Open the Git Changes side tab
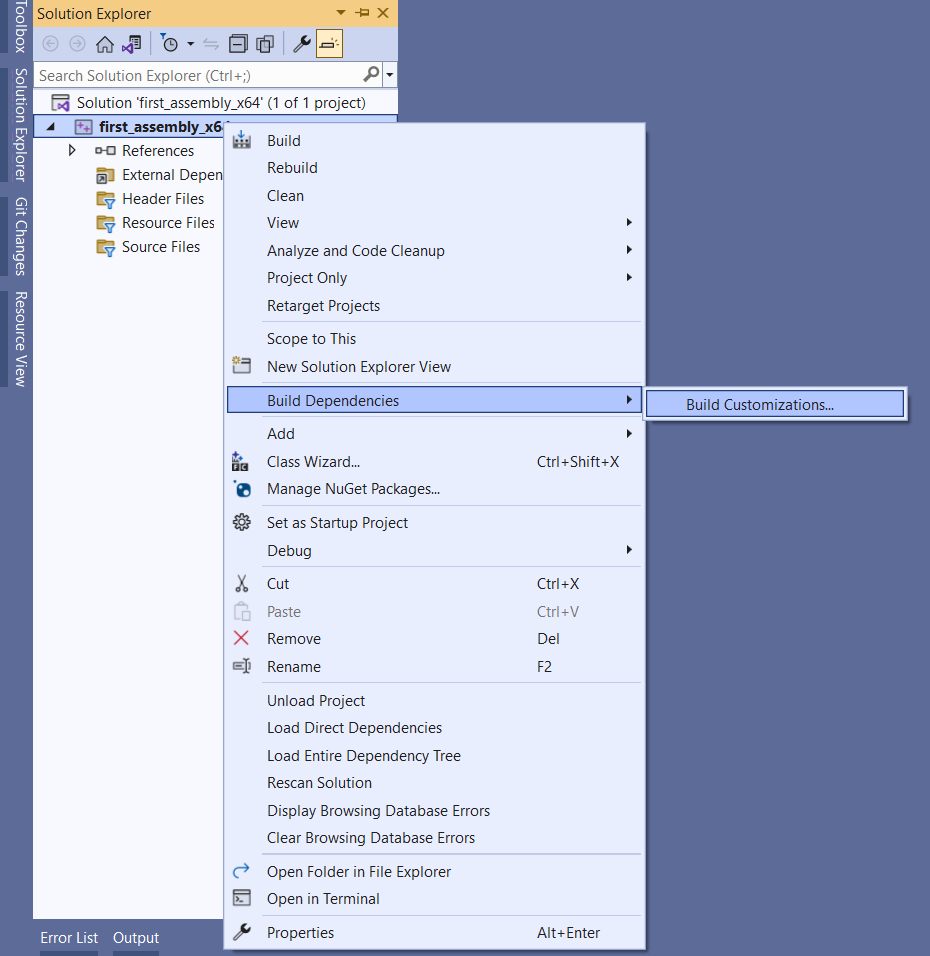930x956 pixels. (19, 236)
